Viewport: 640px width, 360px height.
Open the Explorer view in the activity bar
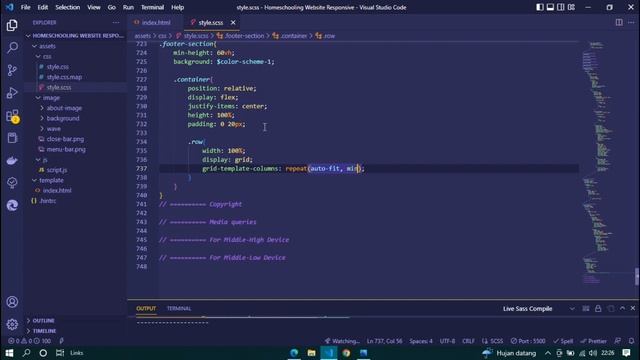pyautogui.click(x=12, y=26)
